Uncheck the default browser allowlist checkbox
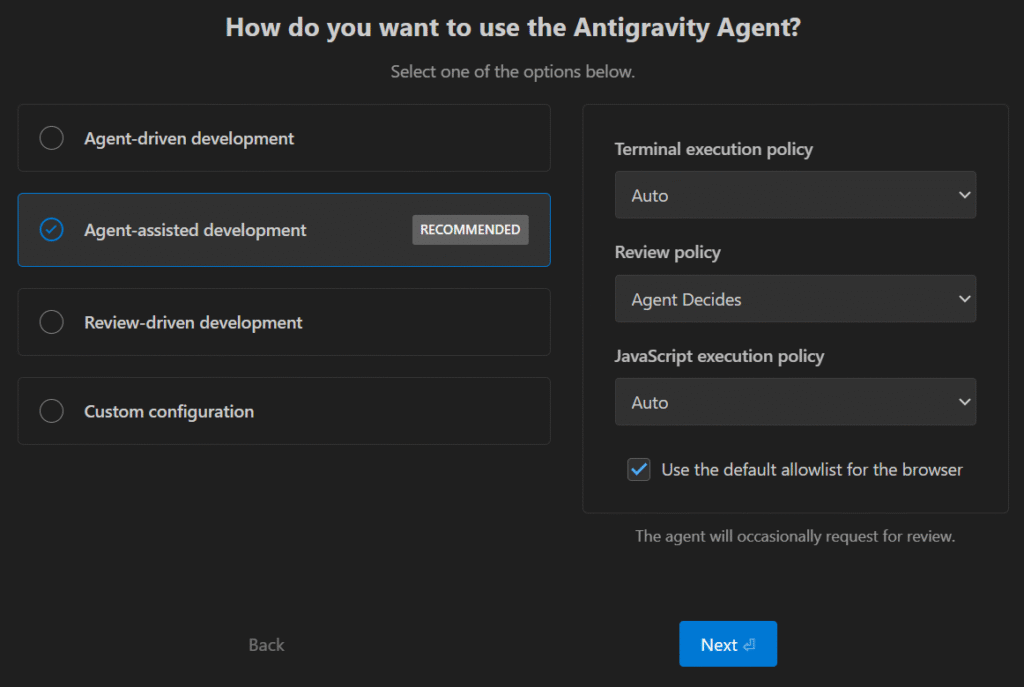The image size is (1024, 687). 639,469
